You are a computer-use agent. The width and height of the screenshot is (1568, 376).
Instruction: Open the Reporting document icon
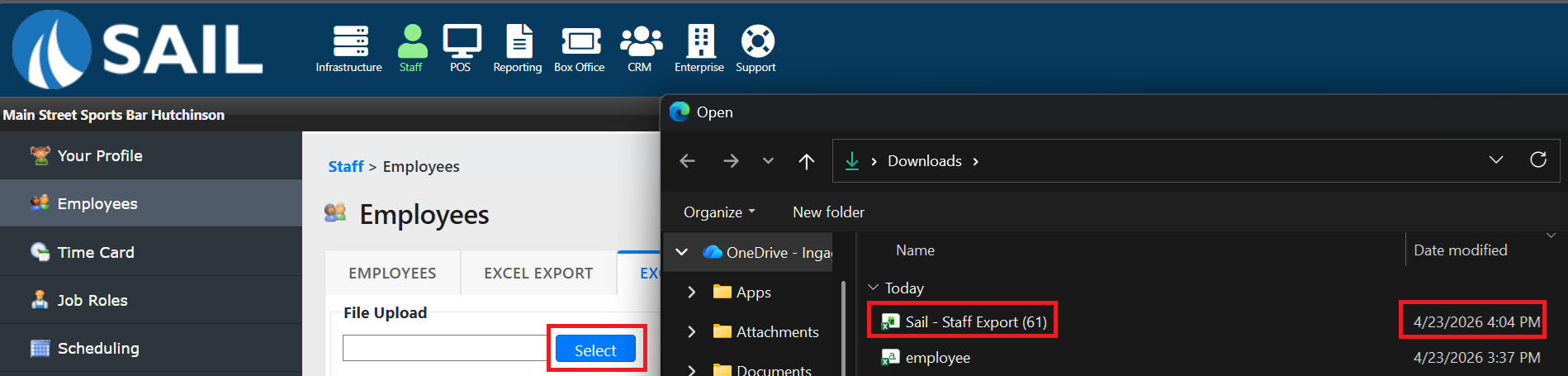pyautogui.click(x=518, y=41)
